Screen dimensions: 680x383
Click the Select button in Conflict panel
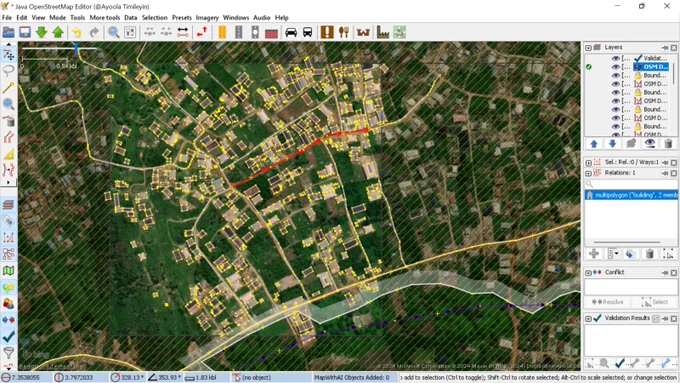(654, 302)
